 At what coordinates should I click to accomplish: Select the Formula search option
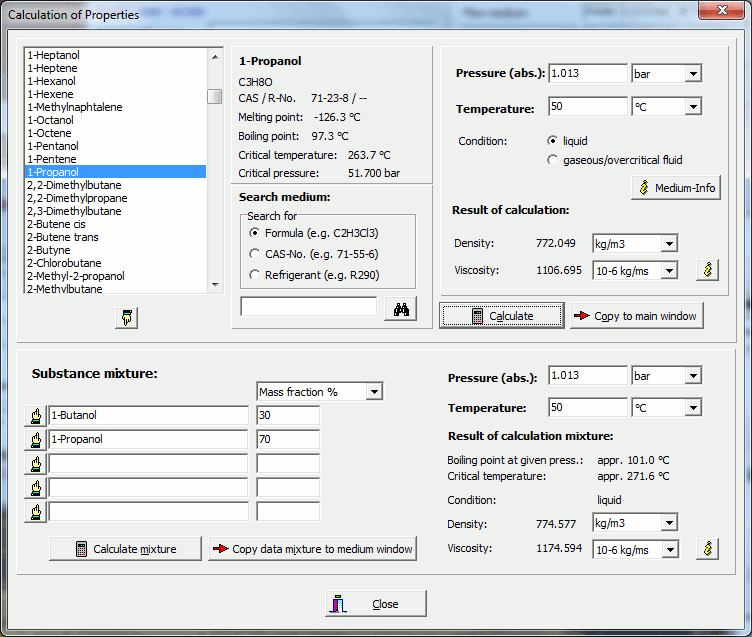(x=255, y=233)
